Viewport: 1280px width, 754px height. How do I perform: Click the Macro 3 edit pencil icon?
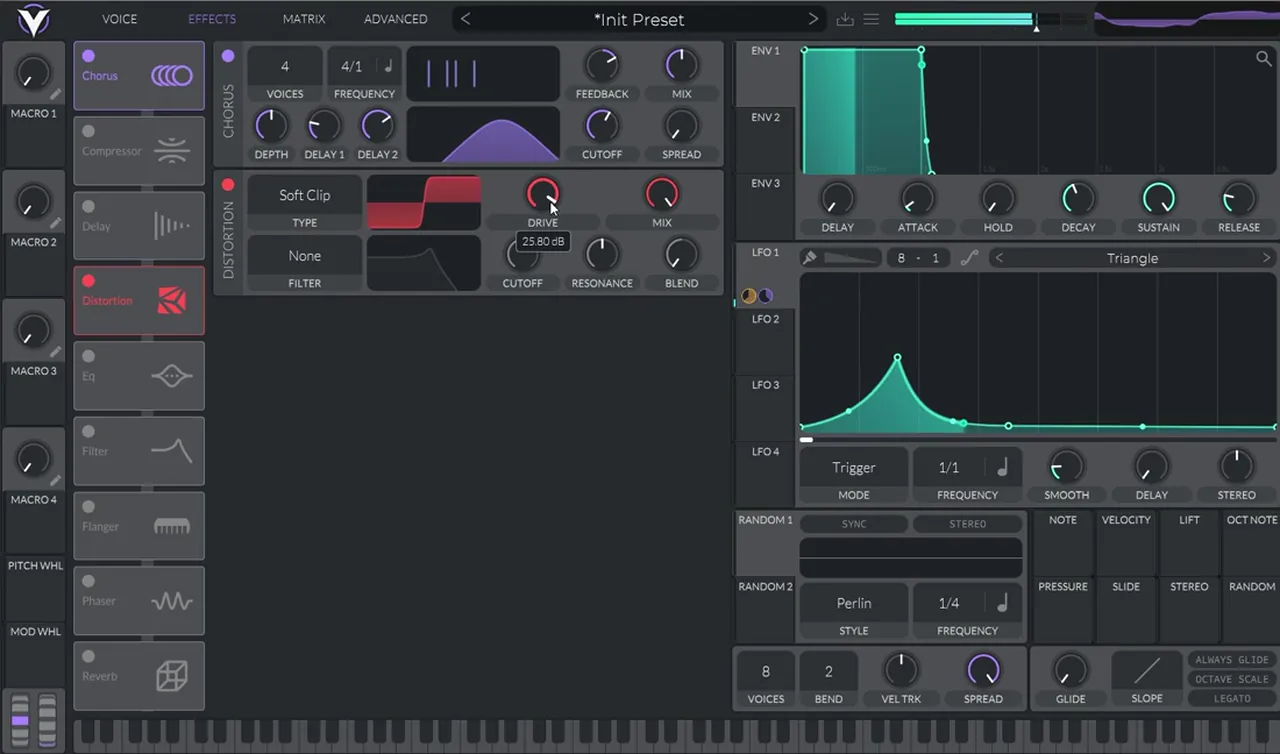(x=57, y=352)
